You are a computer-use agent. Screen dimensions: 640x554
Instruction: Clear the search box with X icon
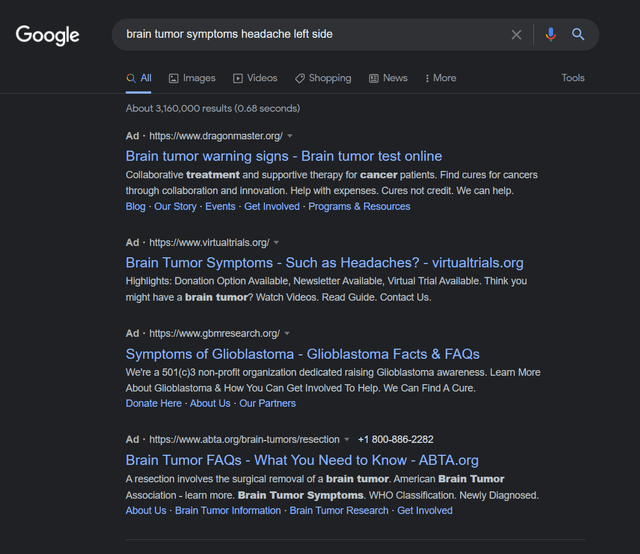point(516,34)
